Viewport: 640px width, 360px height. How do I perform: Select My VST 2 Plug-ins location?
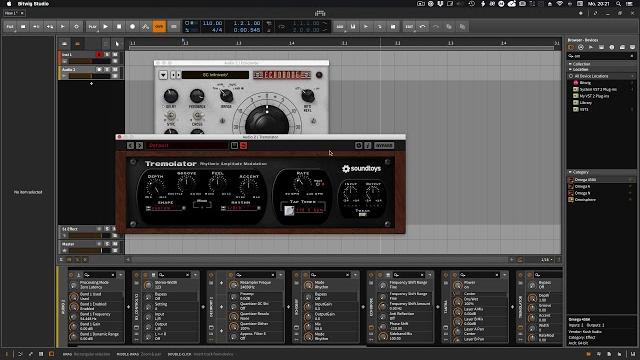coord(591,96)
